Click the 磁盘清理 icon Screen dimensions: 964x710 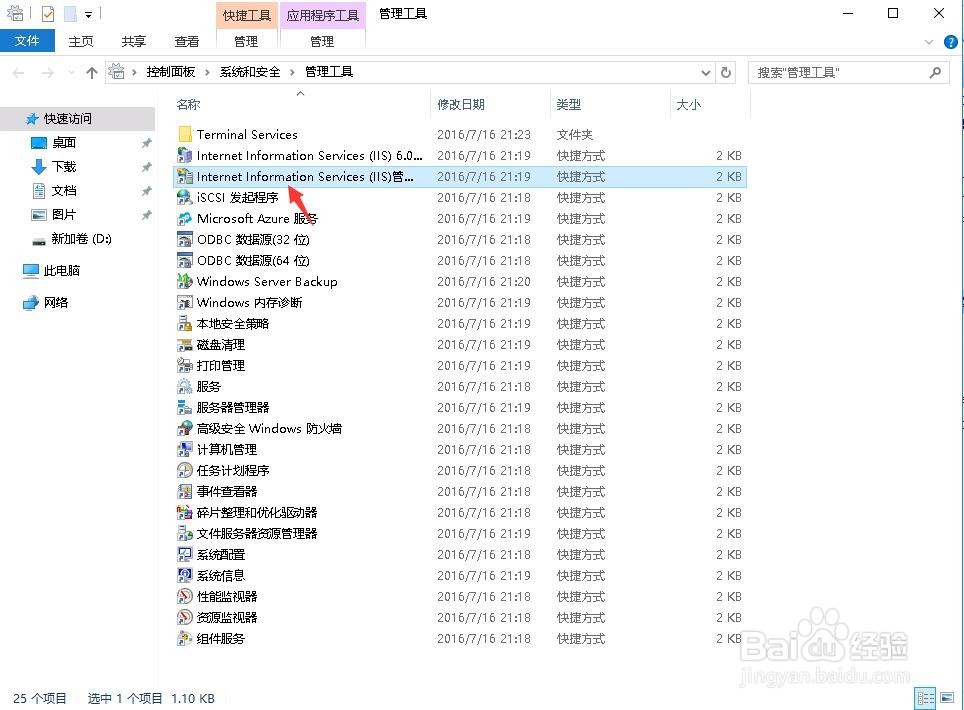point(185,344)
